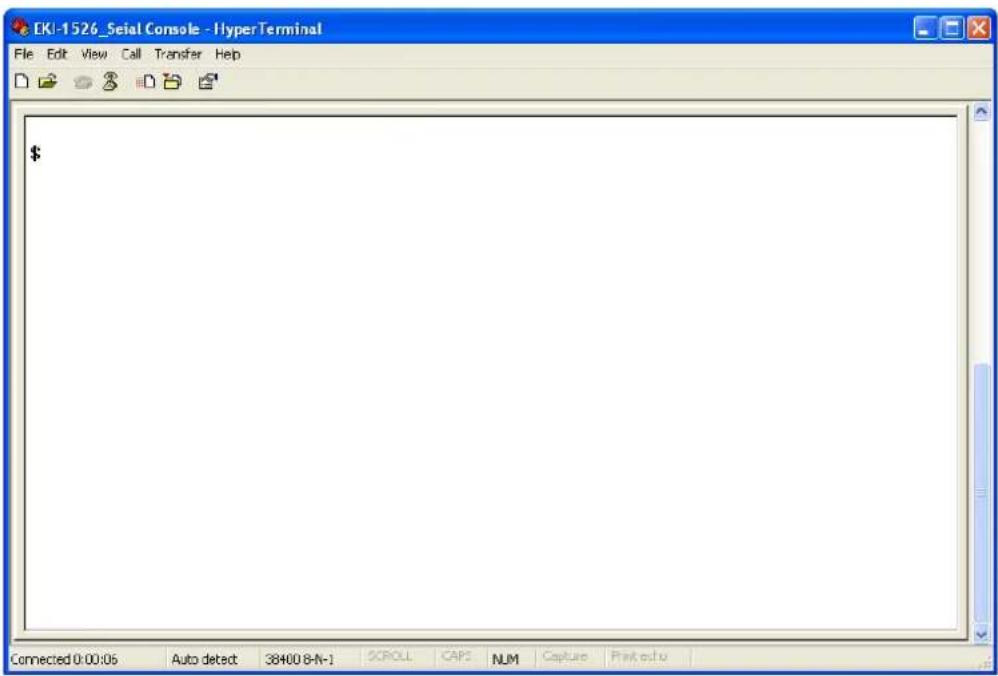Click the Print echo status indicator

[x=640, y=656]
